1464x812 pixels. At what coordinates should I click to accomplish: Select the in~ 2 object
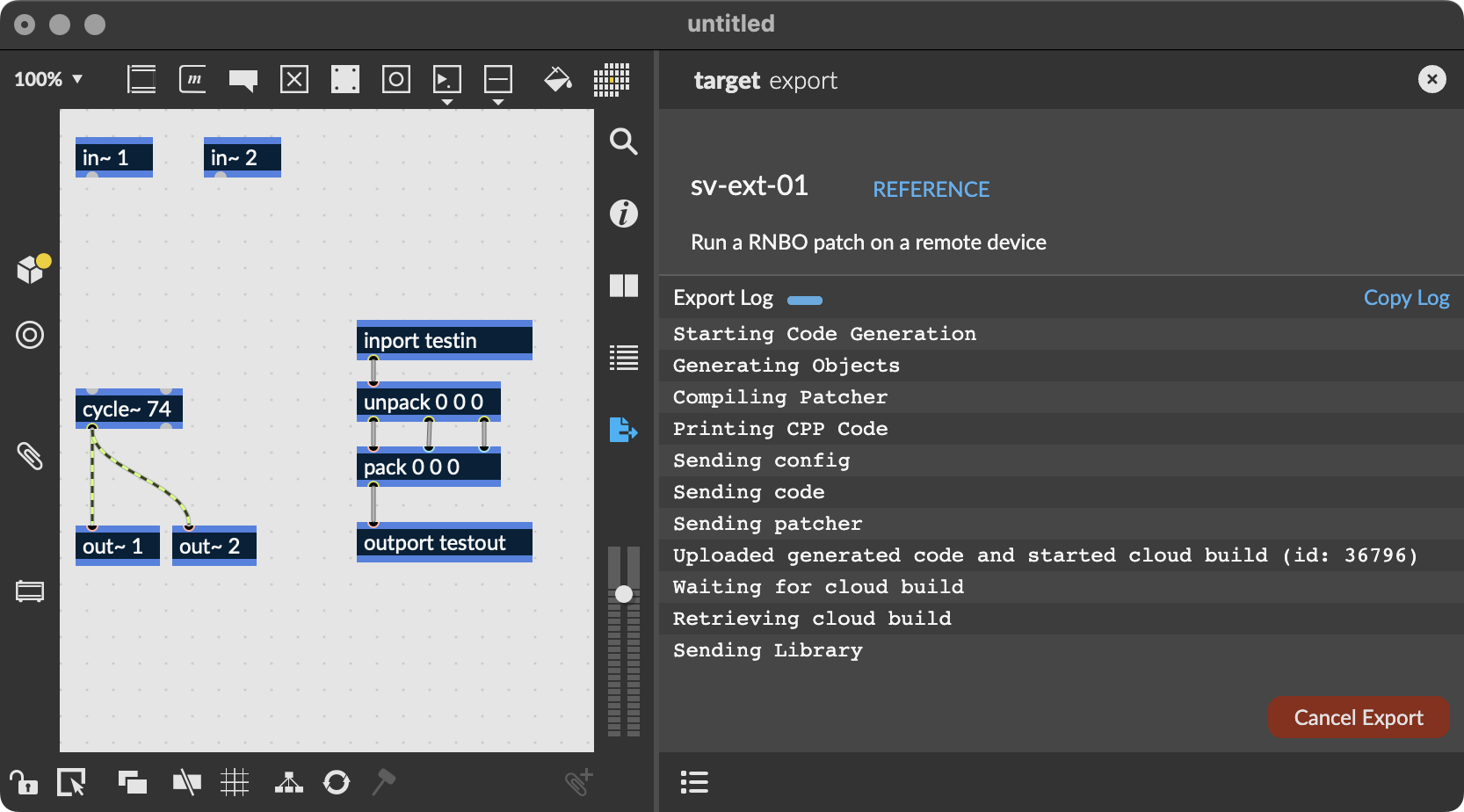click(x=243, y=157)
